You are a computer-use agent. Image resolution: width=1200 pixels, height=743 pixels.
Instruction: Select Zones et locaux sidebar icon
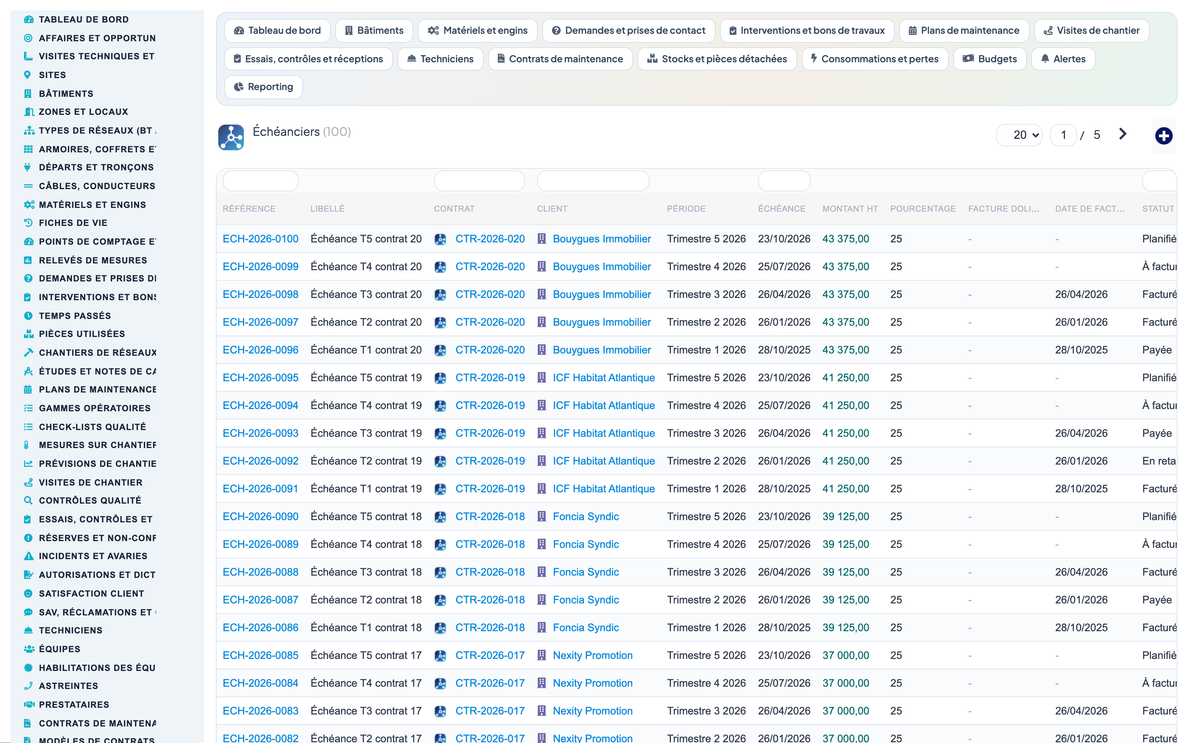28,112
